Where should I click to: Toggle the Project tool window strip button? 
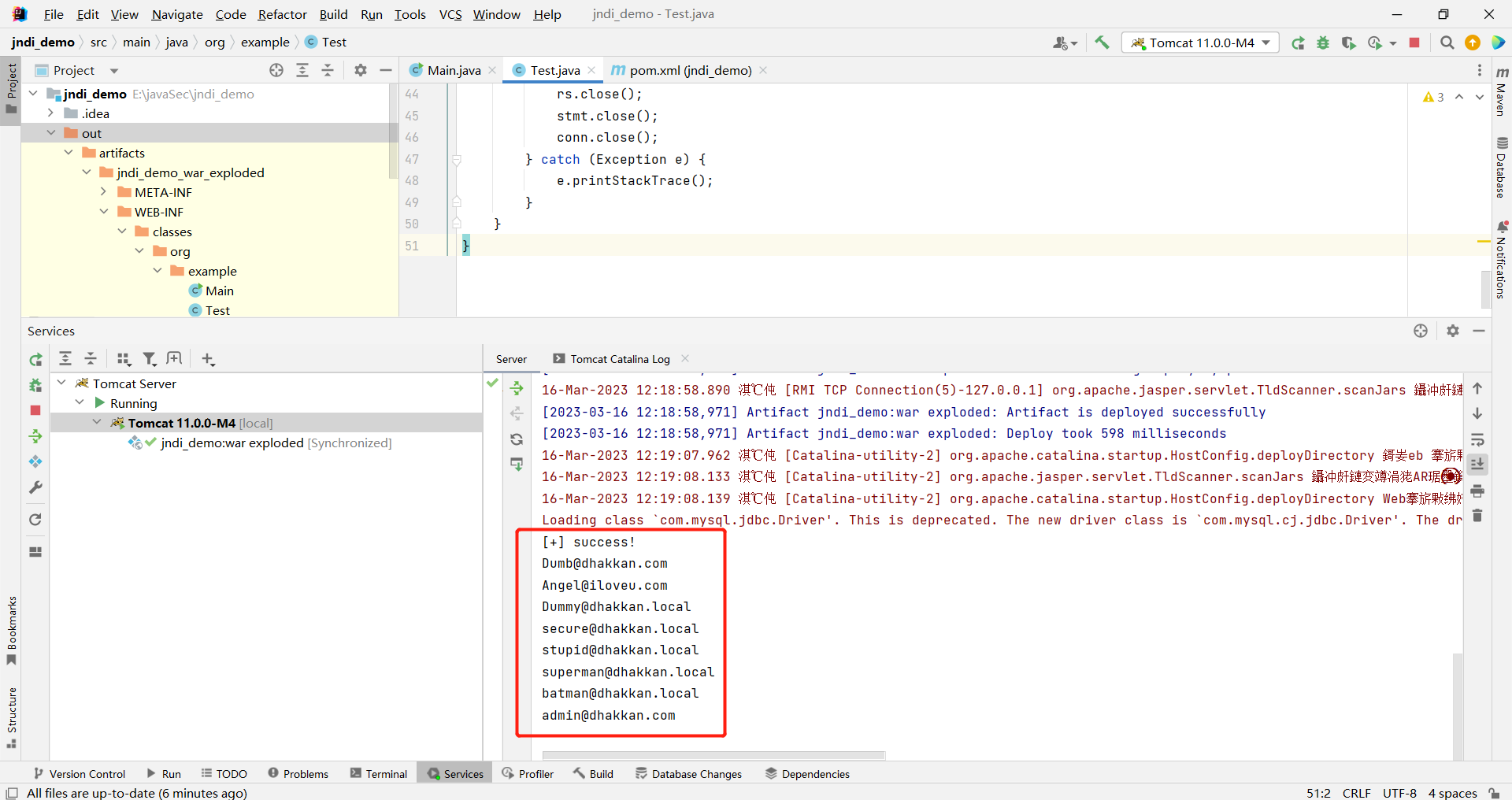(11, 87)
